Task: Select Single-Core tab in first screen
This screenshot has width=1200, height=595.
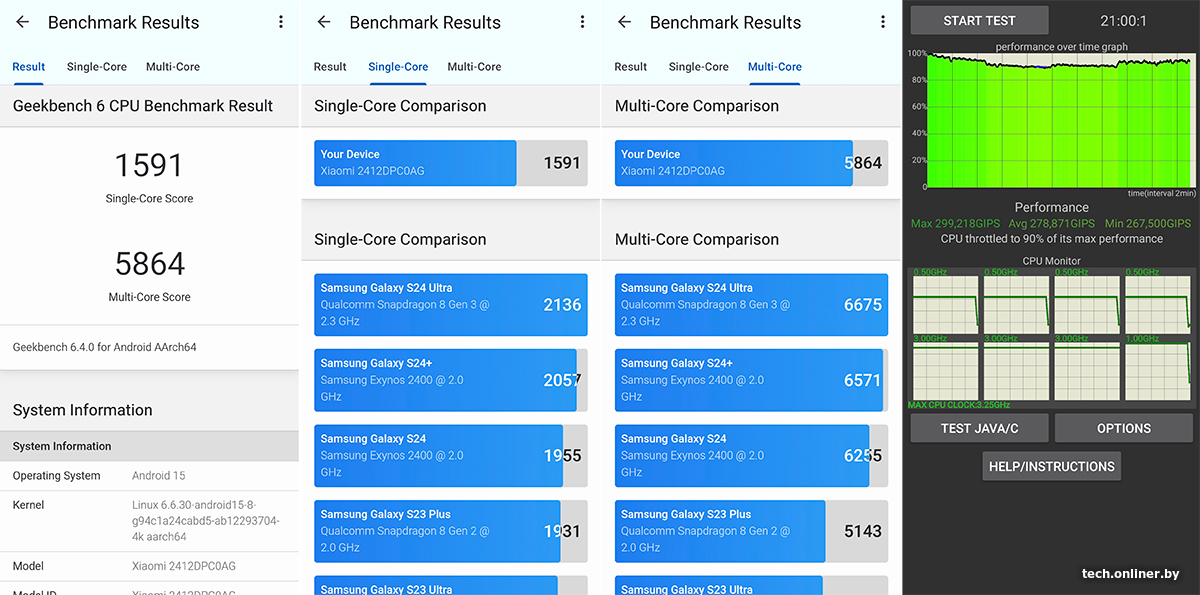Action: [x=97, y=67]
